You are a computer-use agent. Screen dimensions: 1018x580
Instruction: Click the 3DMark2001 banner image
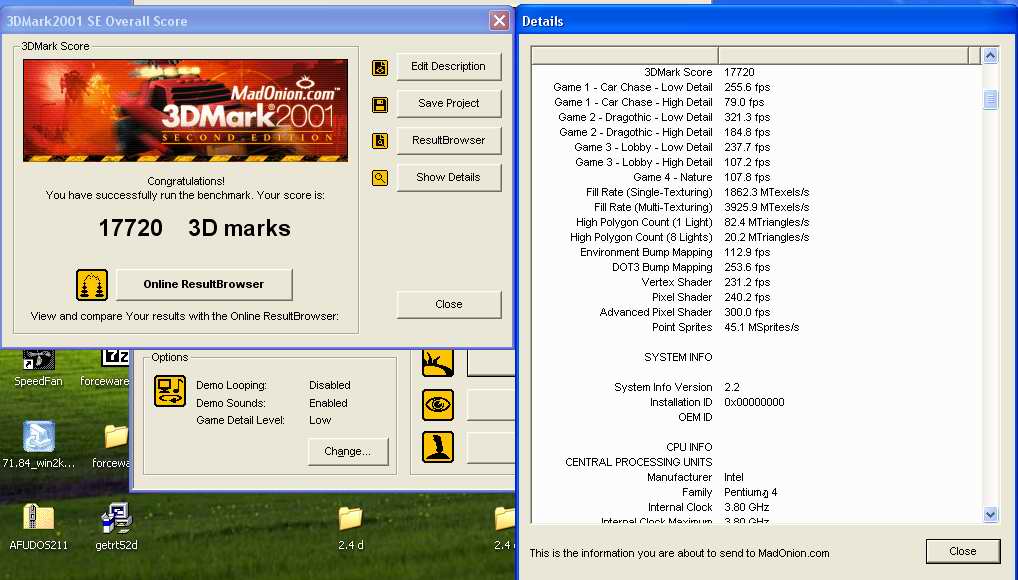186,110
